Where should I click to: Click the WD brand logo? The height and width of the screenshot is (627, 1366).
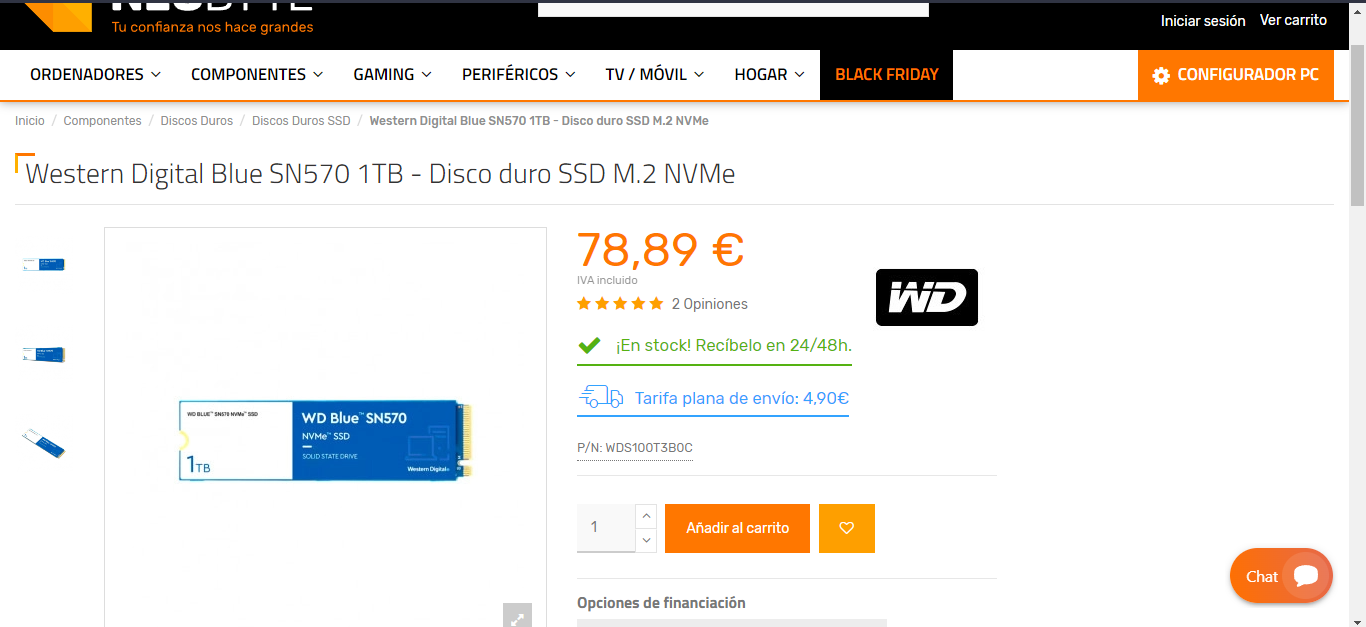point(927,297)
